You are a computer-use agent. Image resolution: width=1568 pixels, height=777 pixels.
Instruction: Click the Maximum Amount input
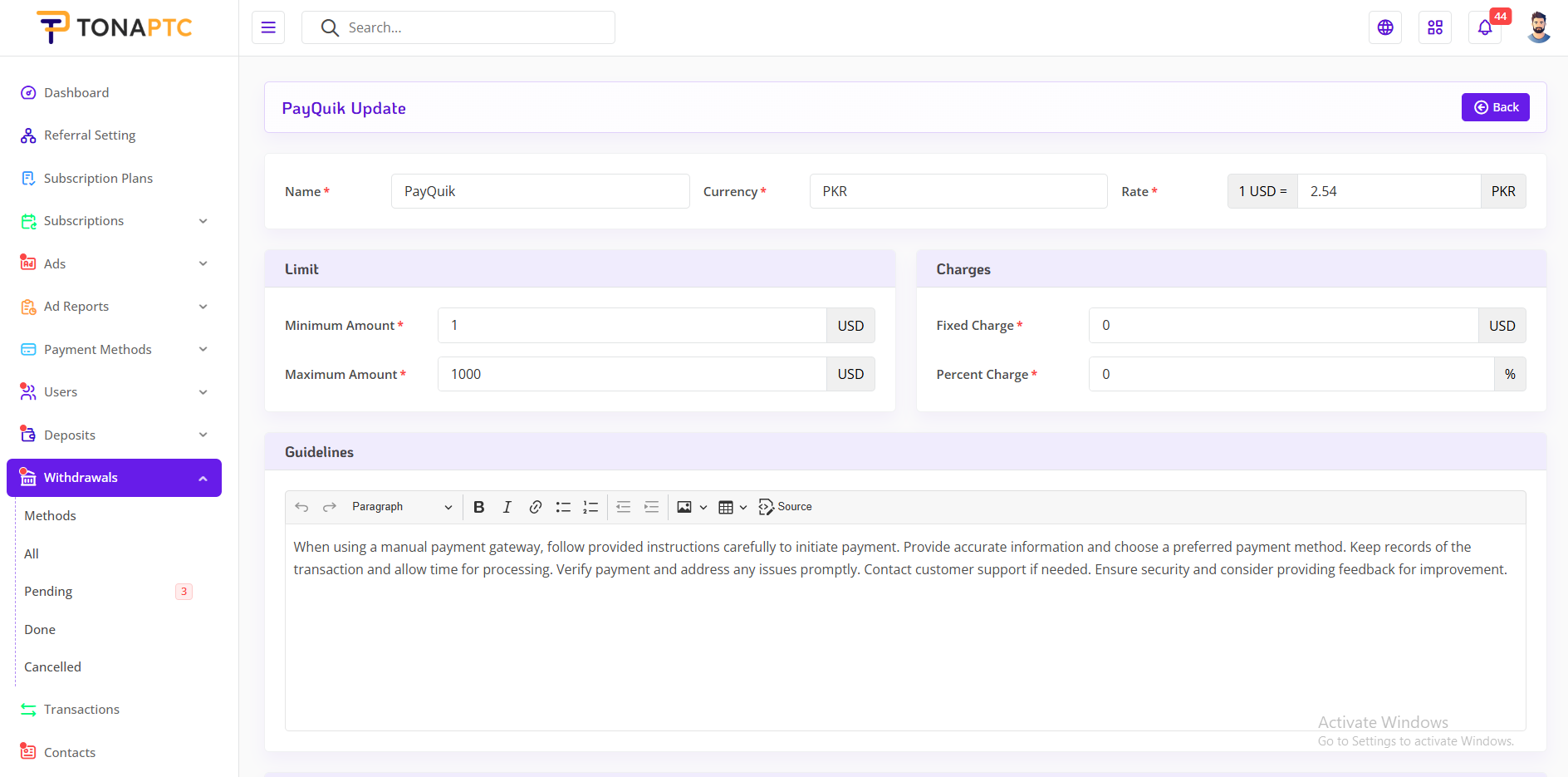point(632,374)
